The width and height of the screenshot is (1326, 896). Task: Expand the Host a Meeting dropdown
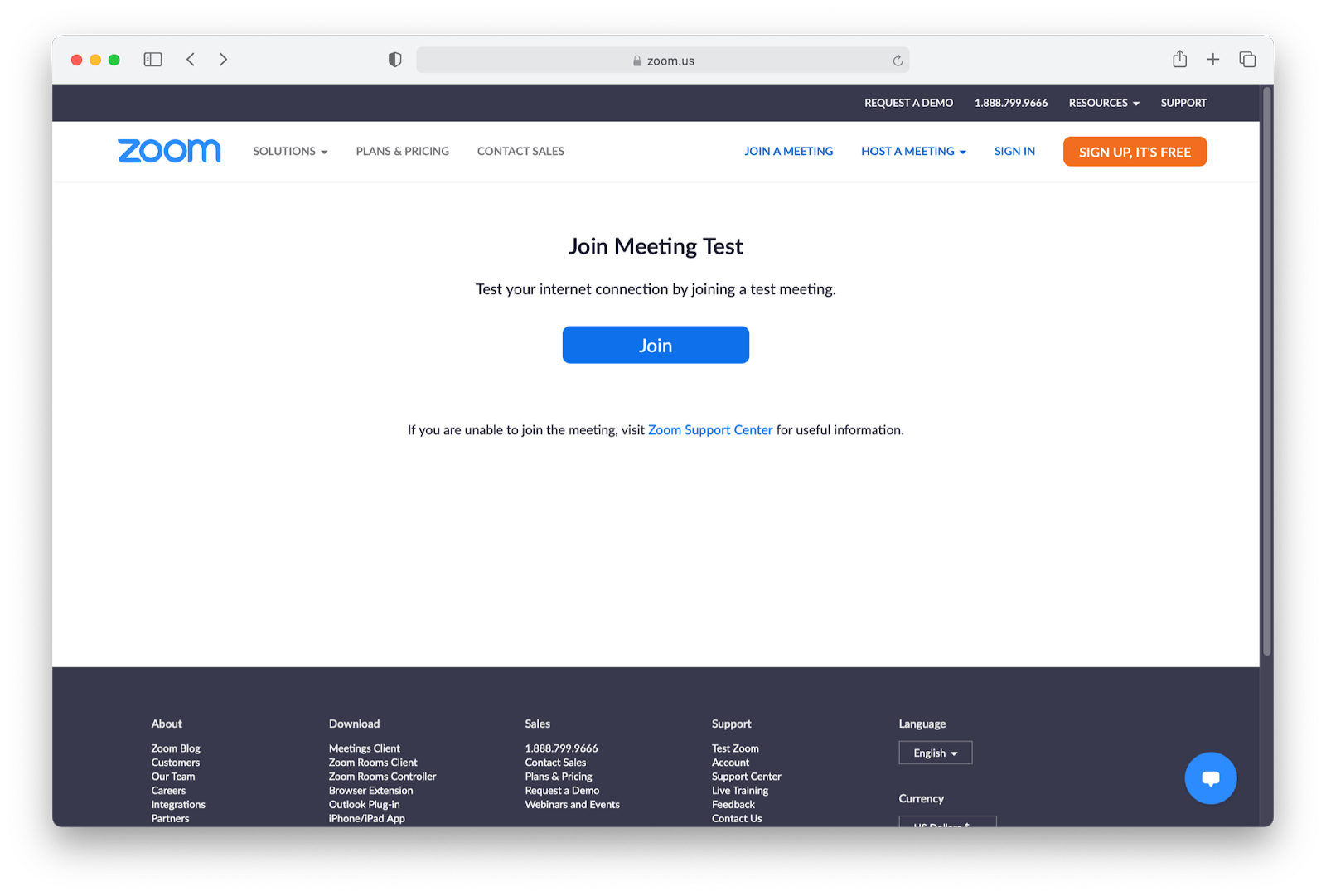[x=913, y=151]
